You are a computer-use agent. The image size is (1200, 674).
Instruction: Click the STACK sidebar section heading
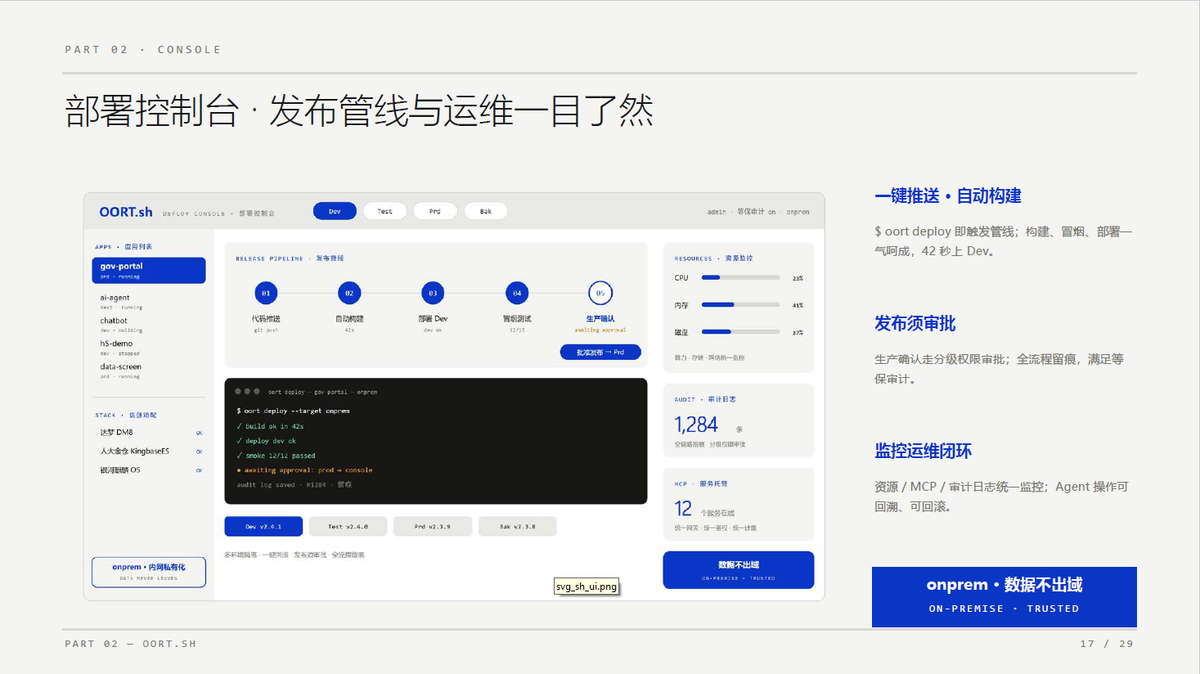126,414
